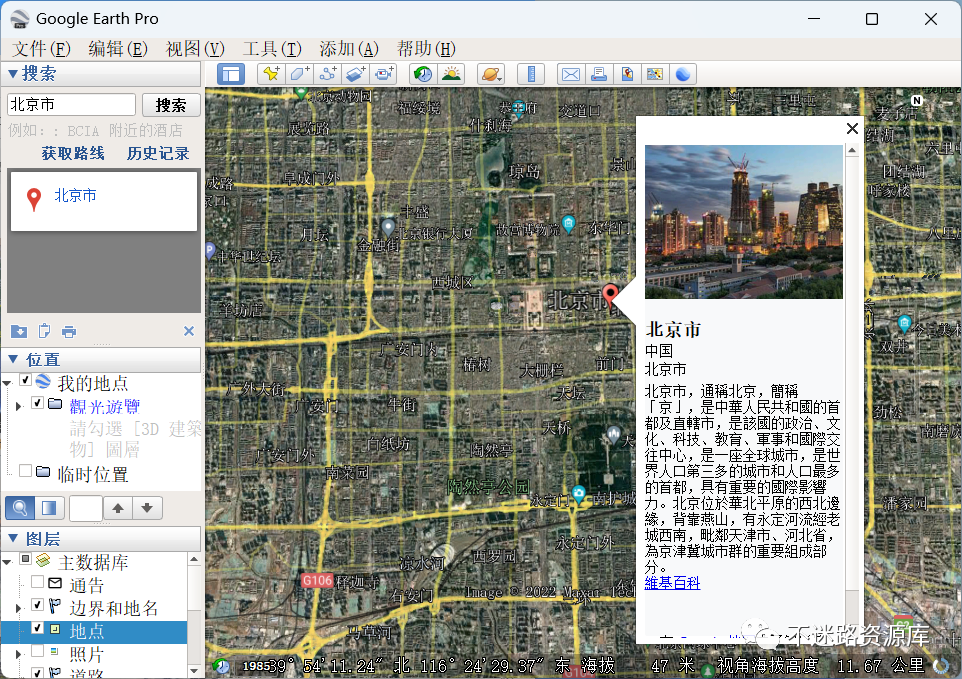Collapse 主数据库 tree node
962x679 pixels.
(x=7, y=562)
